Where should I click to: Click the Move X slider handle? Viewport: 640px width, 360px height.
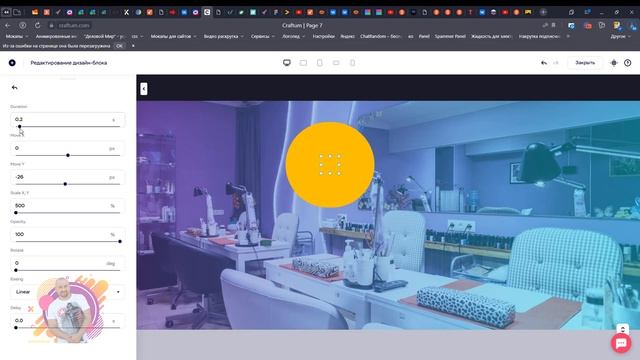point(68,155)
